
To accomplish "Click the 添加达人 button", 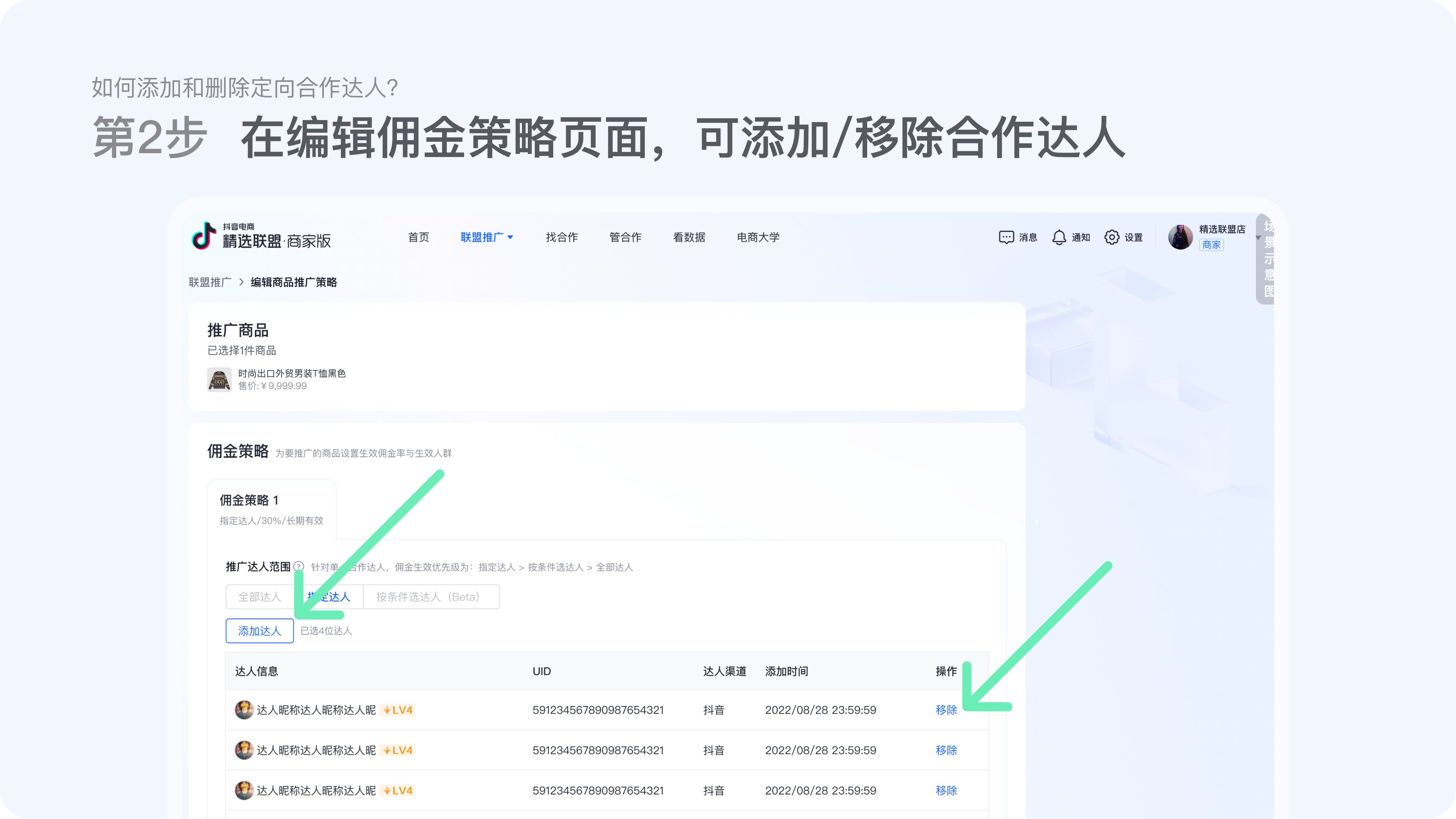I will (259, 631).
